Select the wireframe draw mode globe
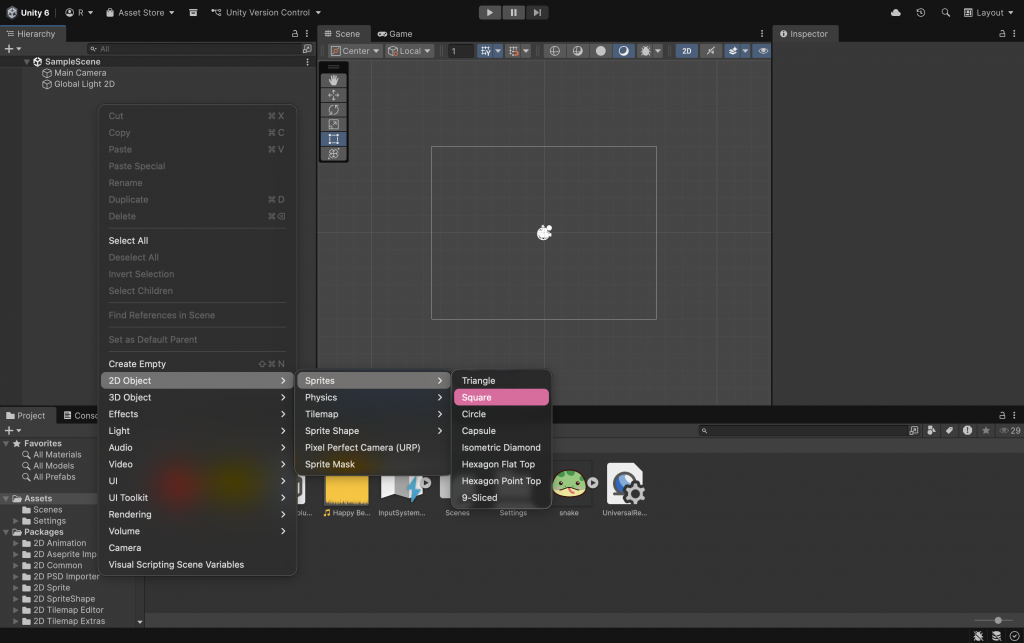Viewport: 1024px width, 643px height. (x=554, y=51)
